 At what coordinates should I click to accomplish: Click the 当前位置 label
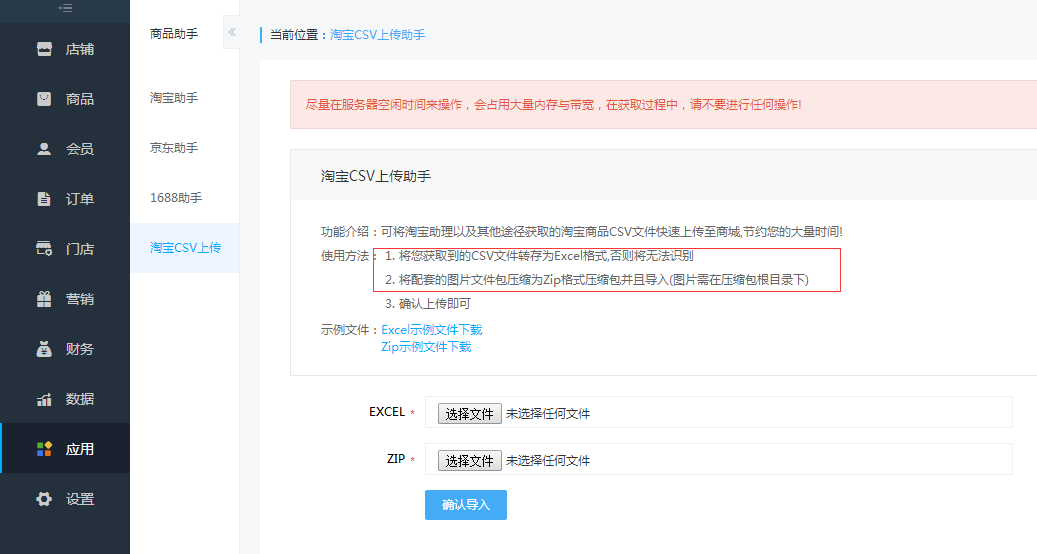coord(299,35)
